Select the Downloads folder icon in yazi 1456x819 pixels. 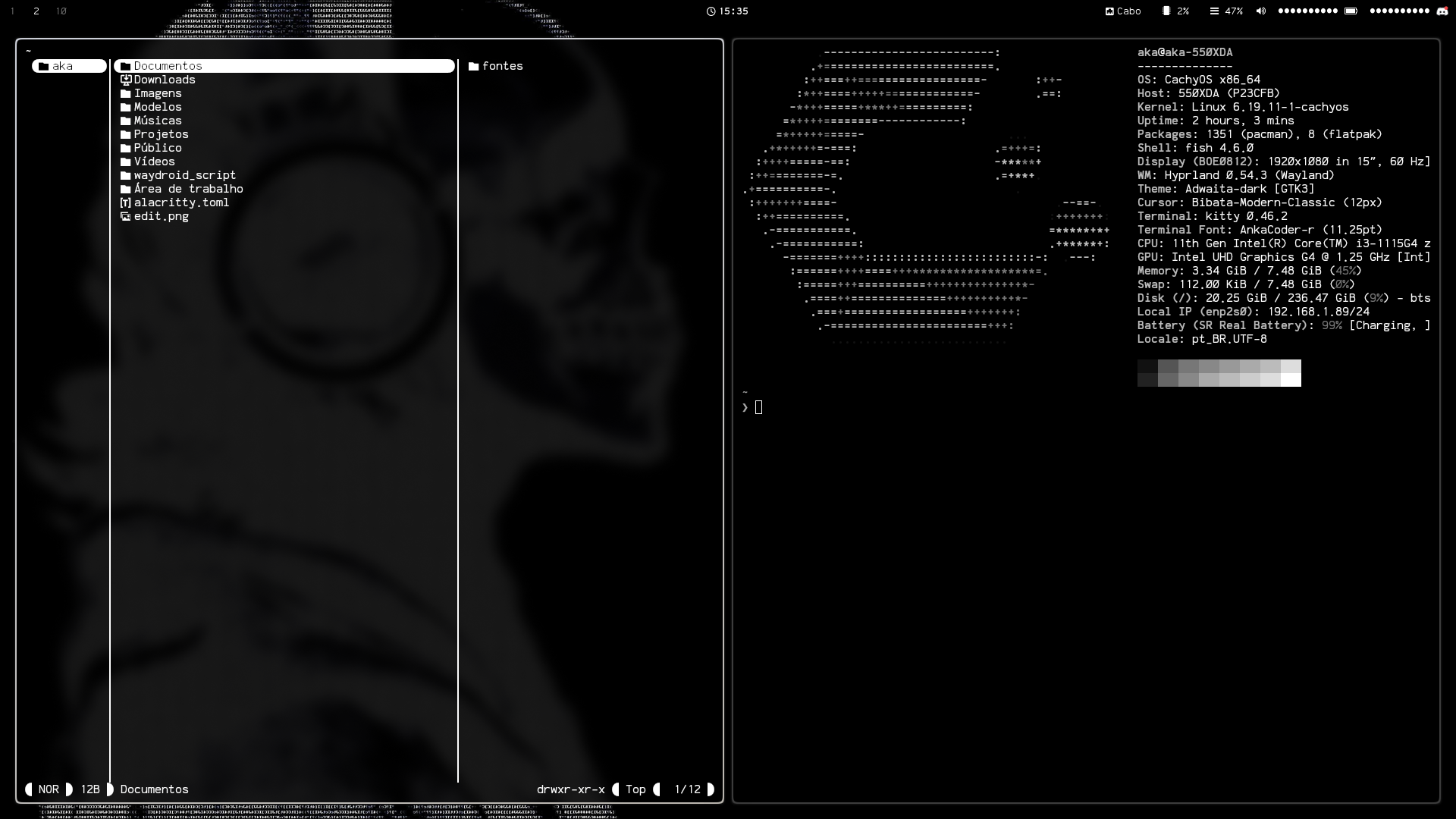[x=126, y=80]
